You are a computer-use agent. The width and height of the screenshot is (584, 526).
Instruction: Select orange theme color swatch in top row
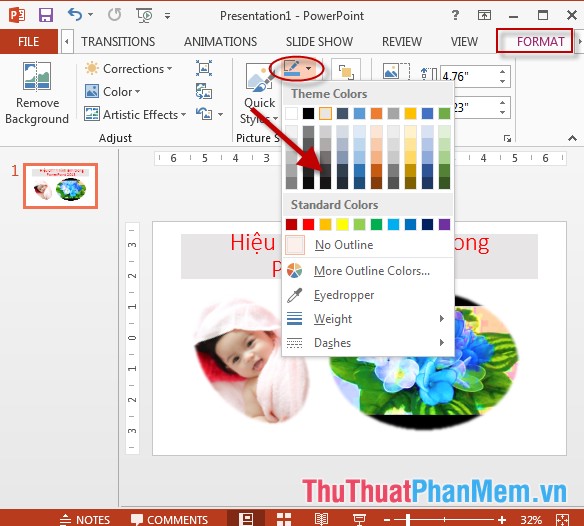376,114
